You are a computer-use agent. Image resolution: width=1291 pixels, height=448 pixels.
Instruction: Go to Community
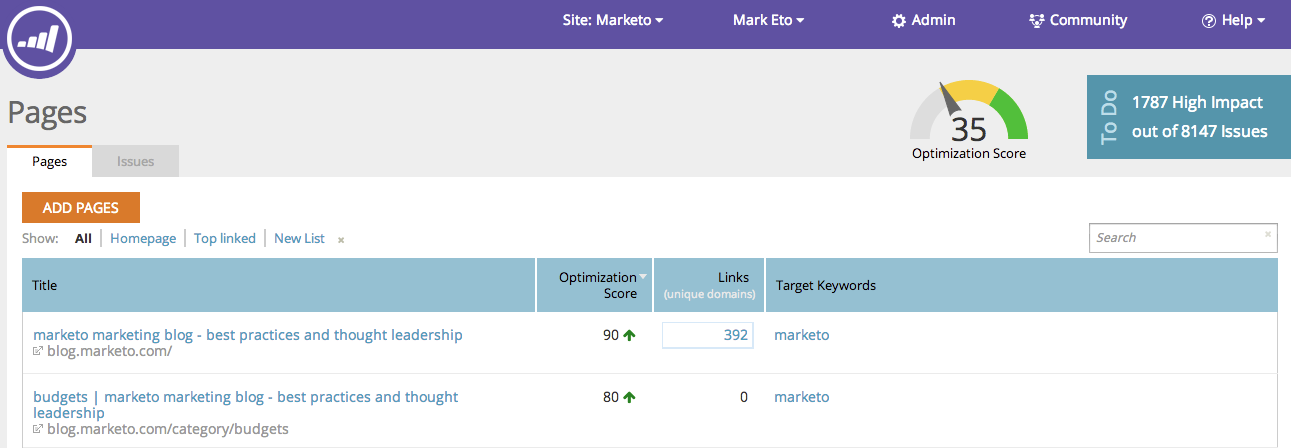[x=1078, y=20]
